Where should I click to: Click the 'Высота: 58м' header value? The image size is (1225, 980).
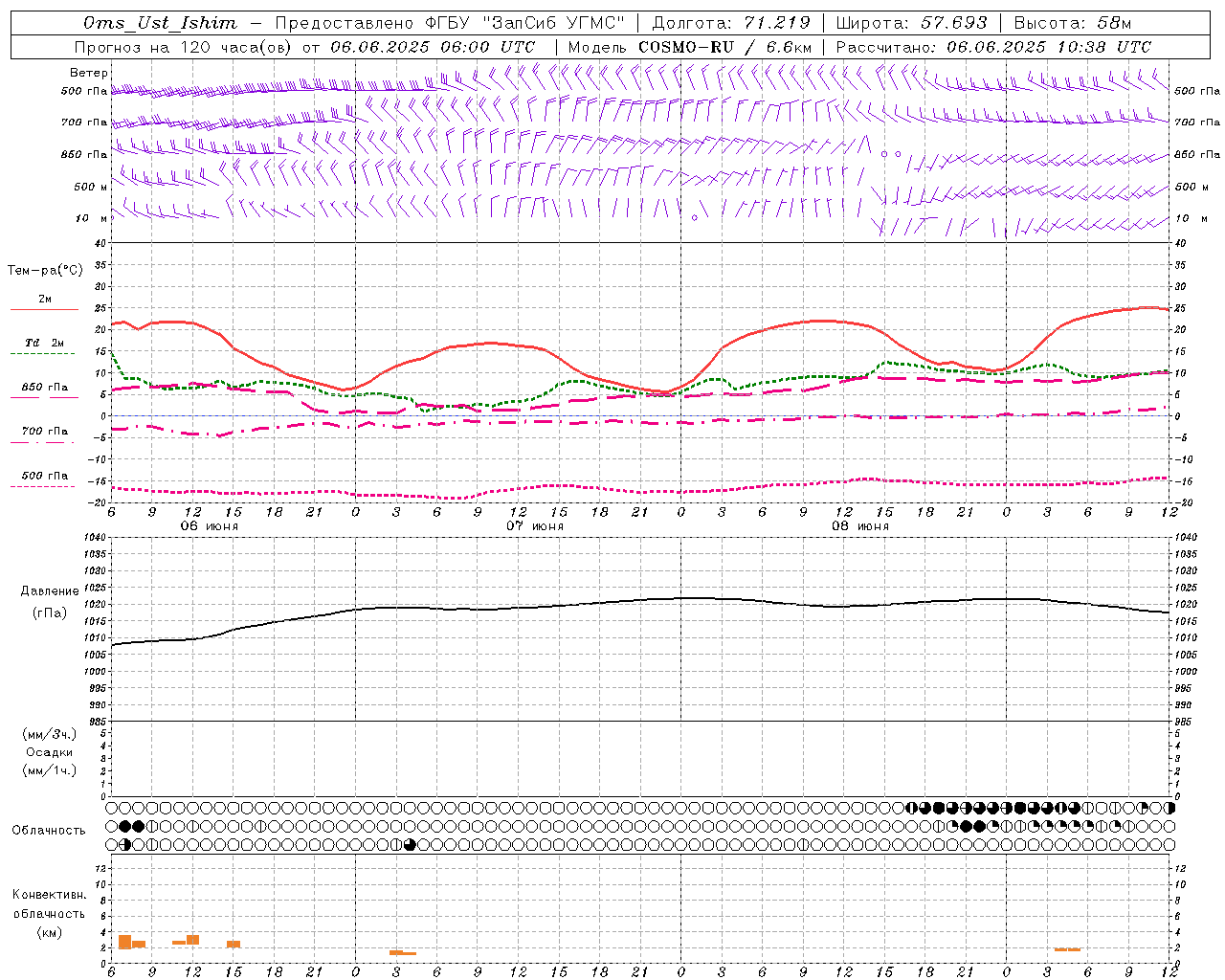(1072, 23)
